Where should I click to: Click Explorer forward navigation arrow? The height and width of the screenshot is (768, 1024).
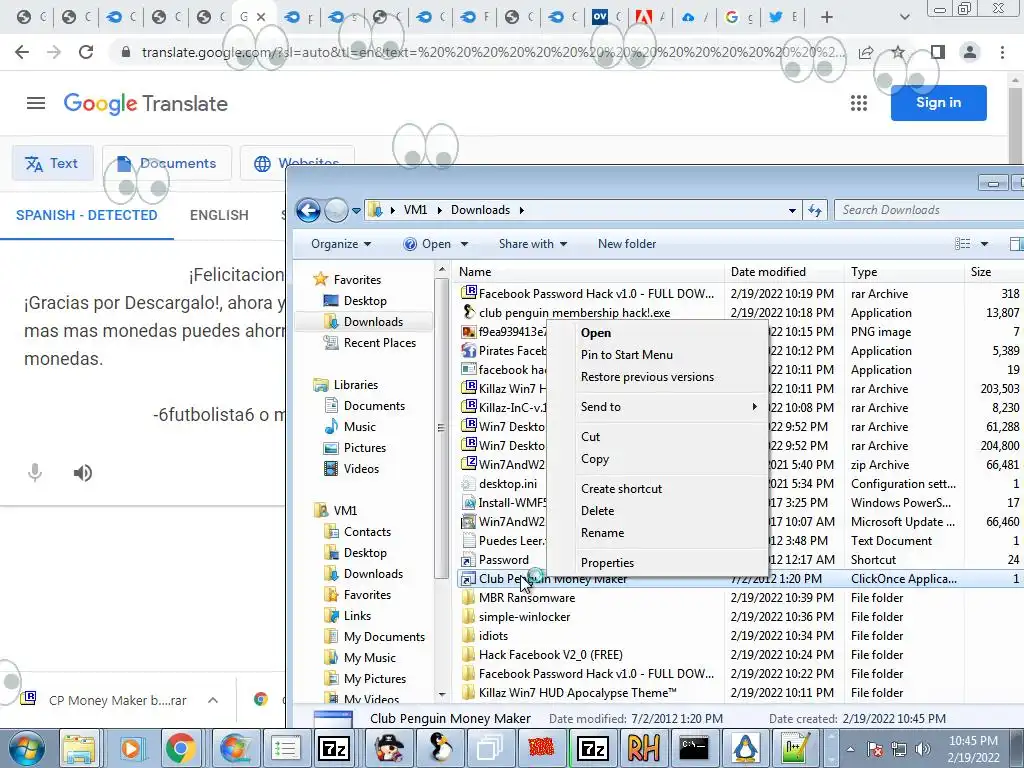tap(336, 210)
